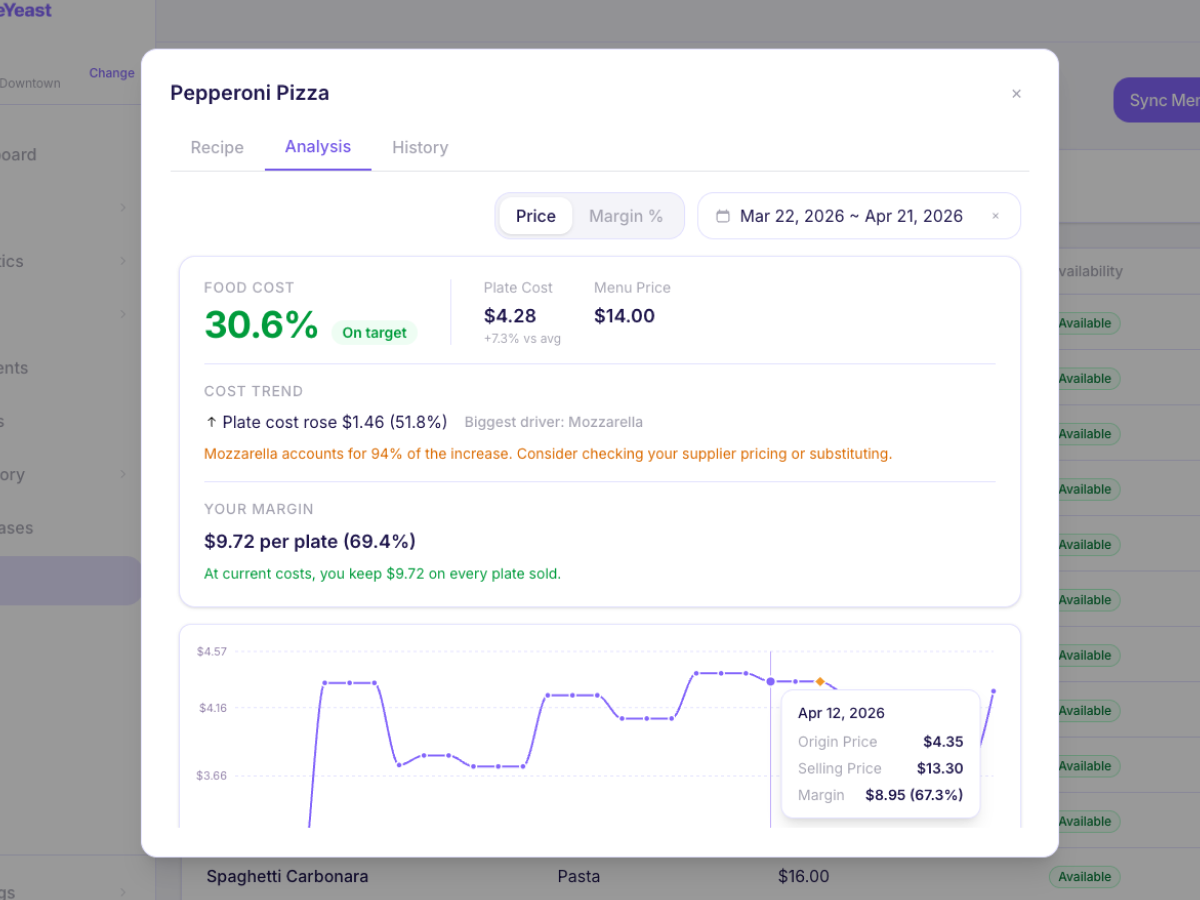
Task: Toggle chart to Price view
Action: coord(536,216)
